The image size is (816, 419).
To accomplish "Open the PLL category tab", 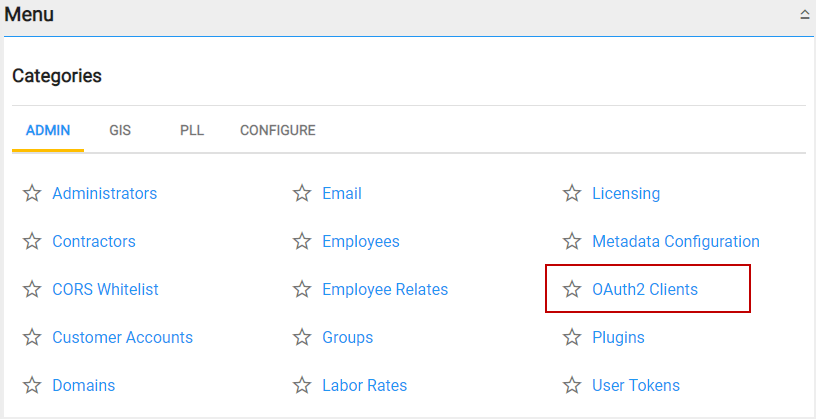I will point(192,130).
